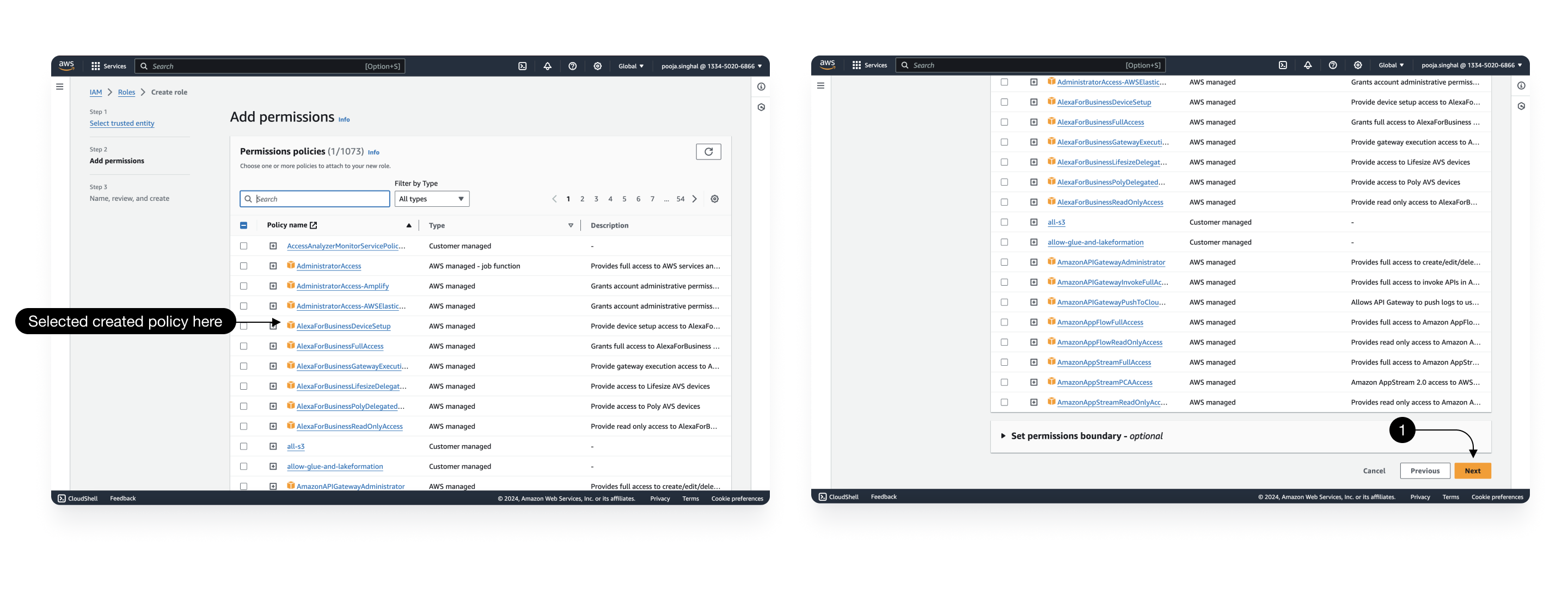Go to next page of policies
Viewport: 1568px width, 590px height.
click(694, 199)
